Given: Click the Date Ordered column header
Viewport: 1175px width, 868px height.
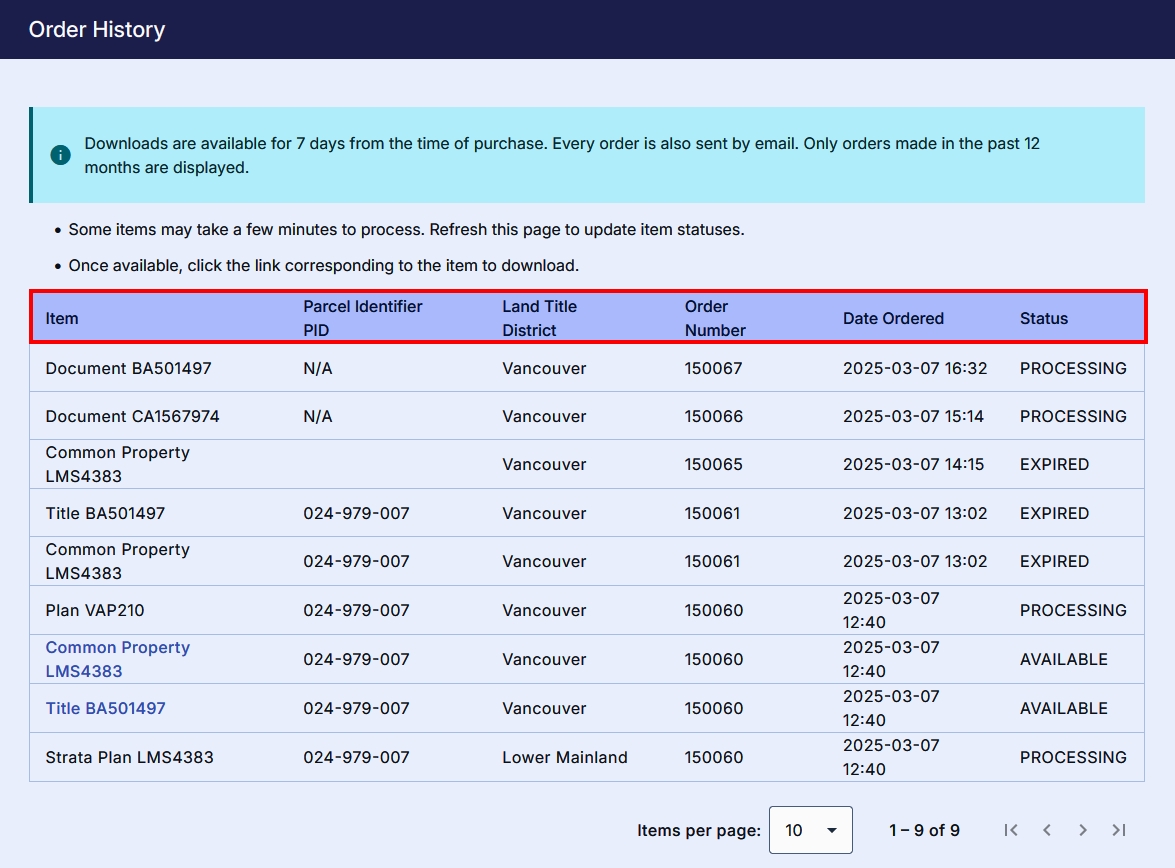Looking at the screenshot, I should point(893,319).
